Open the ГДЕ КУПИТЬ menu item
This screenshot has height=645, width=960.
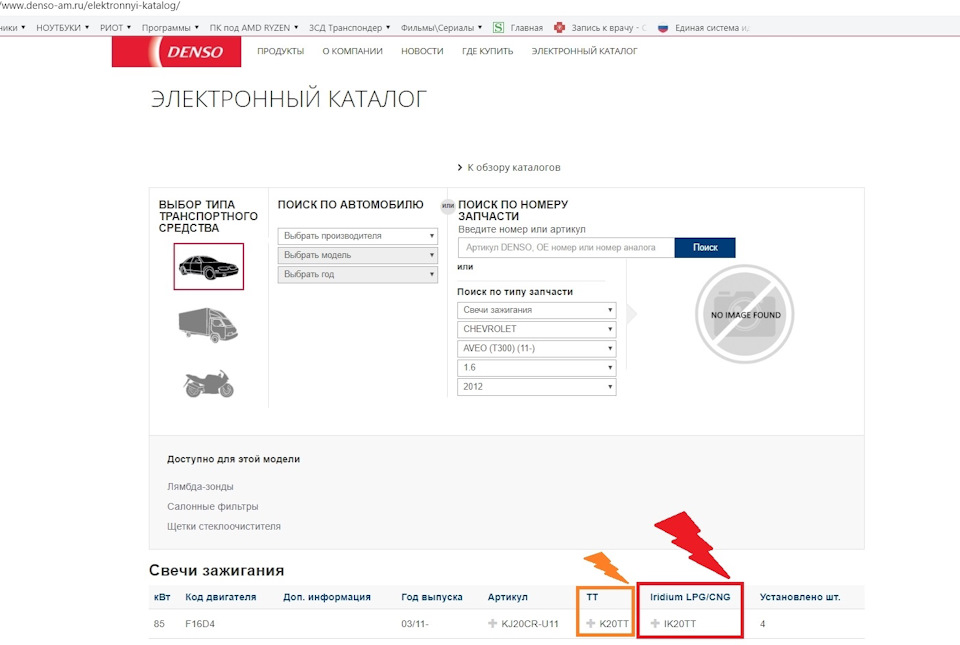coord(487,51)
